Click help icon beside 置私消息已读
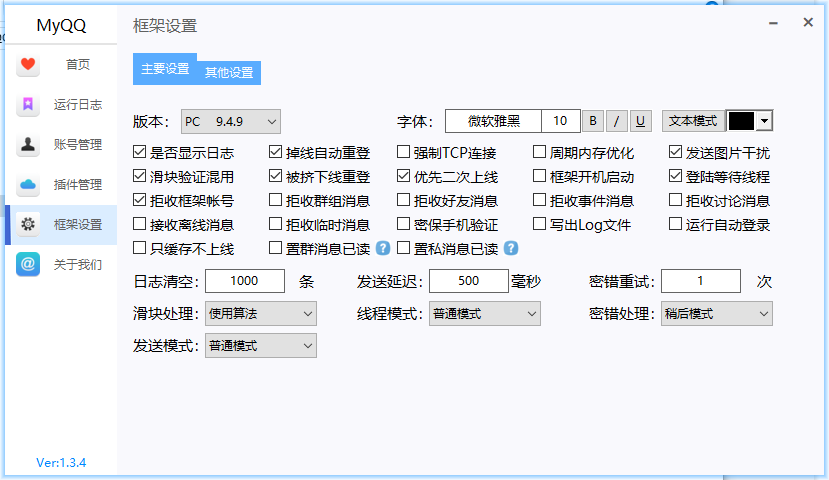The height and width of the screenshot is (480, 829). [511, 248]
